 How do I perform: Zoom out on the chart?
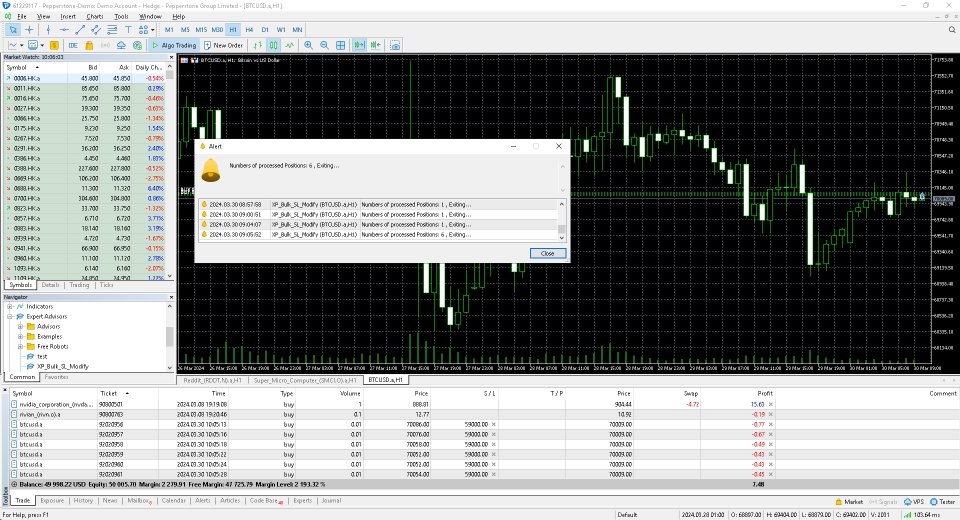tap(324, 45)
